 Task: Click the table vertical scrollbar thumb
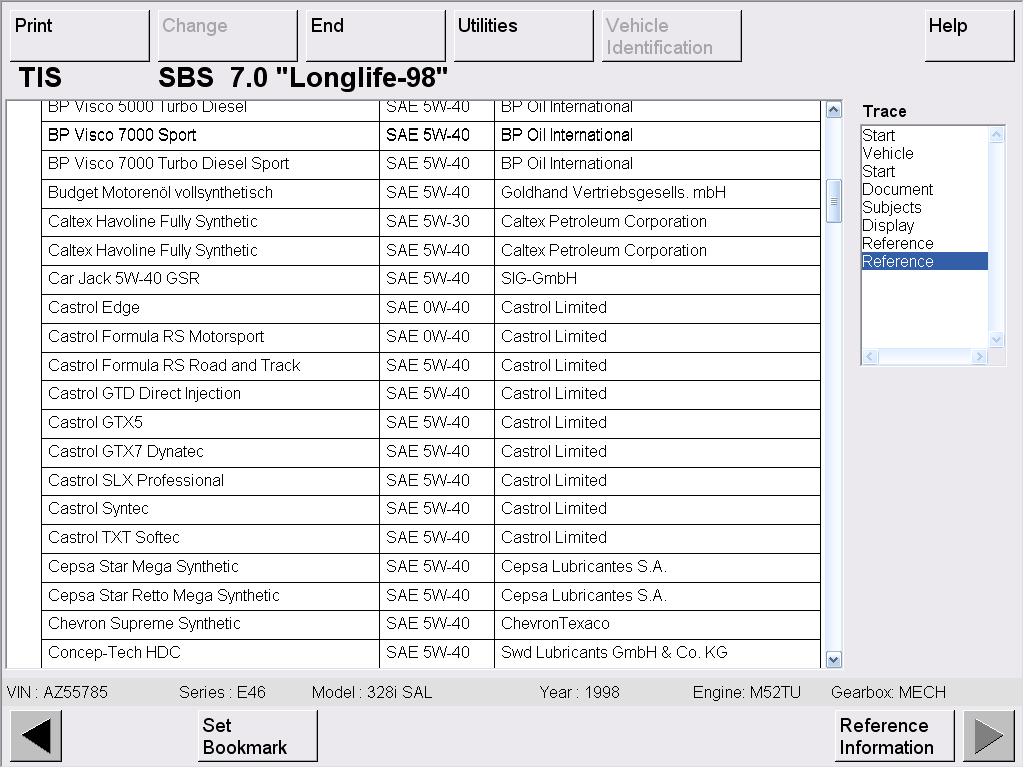[x=833, y=201]
